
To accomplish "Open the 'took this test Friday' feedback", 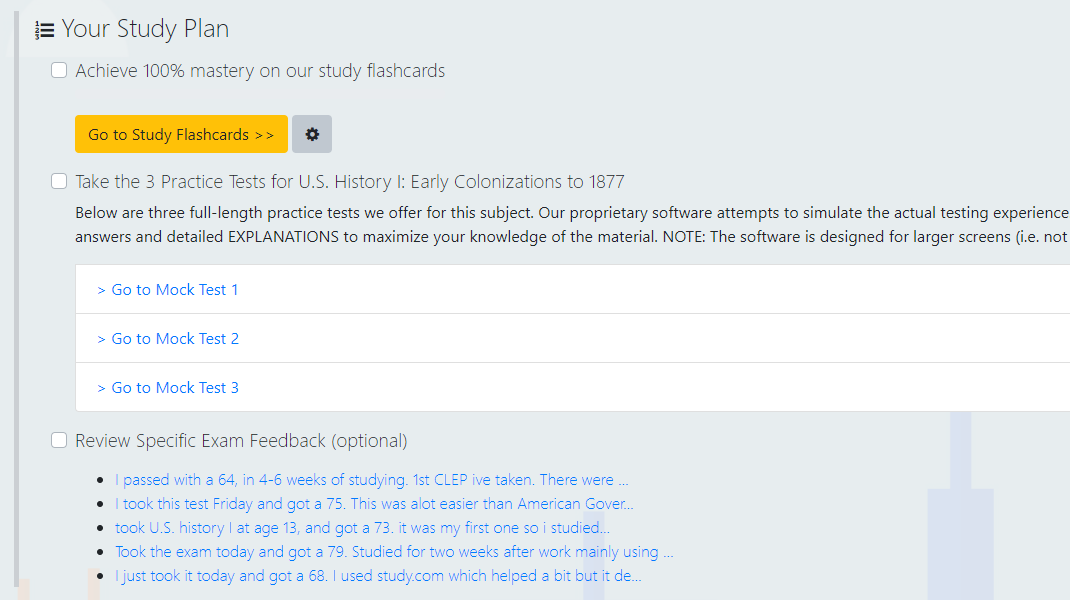I will pos(374,504).
